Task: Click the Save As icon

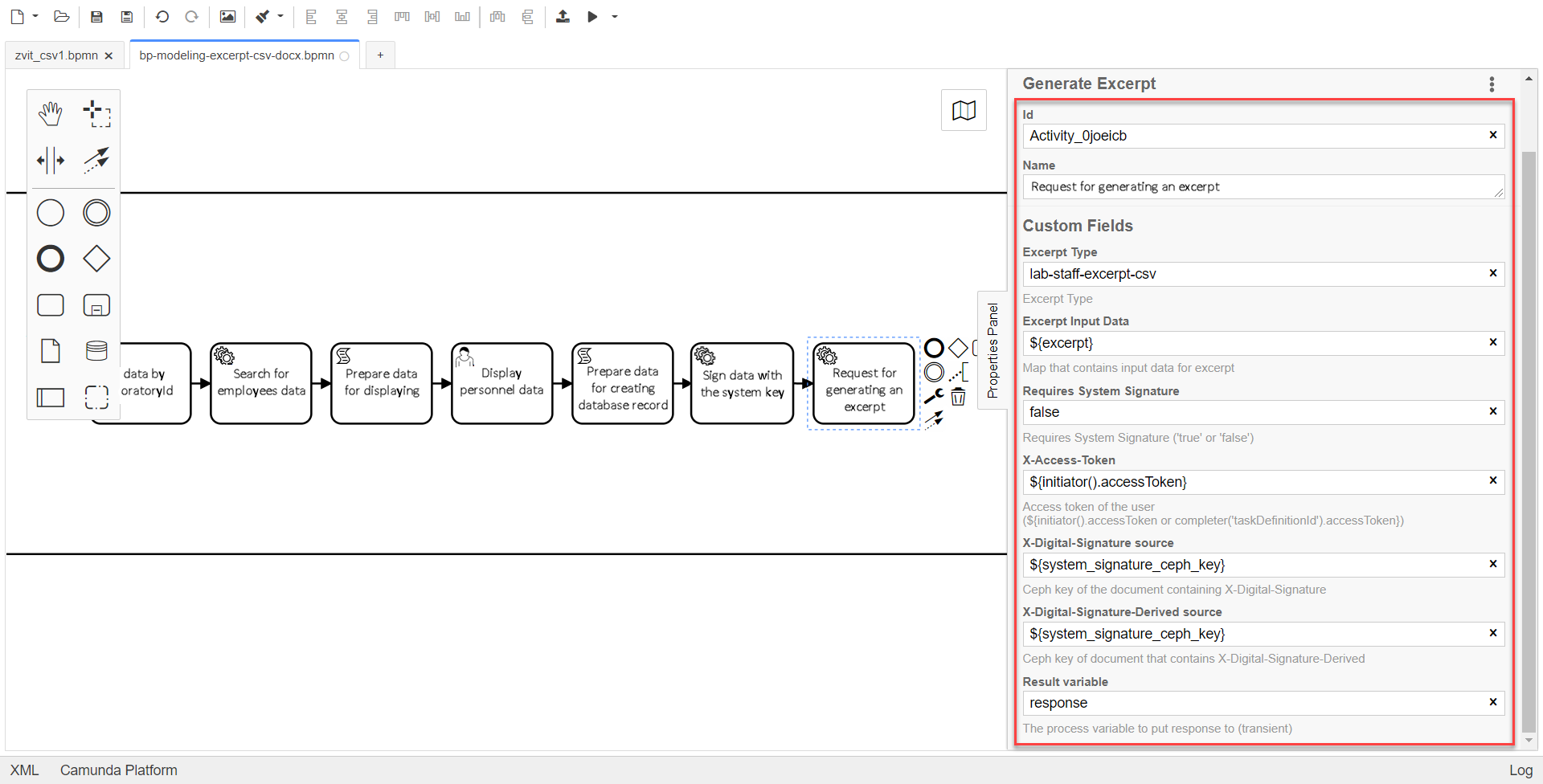Action: [x=127, y=17]
